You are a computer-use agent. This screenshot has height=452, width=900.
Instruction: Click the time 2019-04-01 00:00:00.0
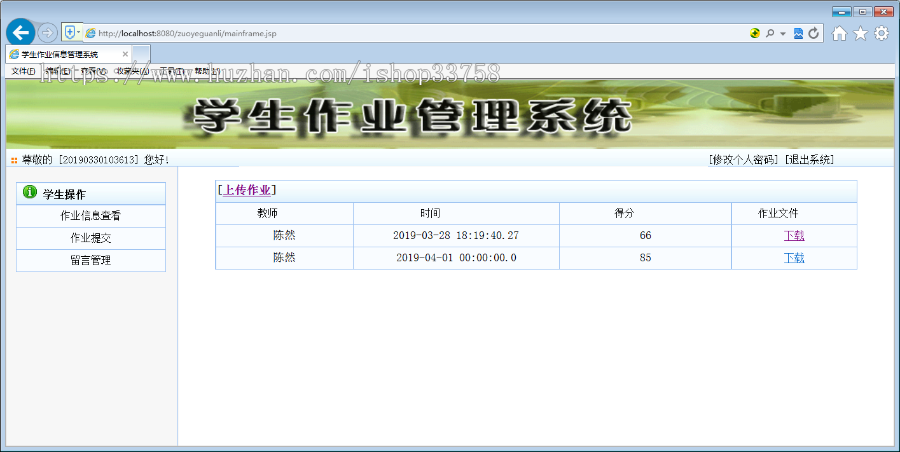(x=456, y=258)
